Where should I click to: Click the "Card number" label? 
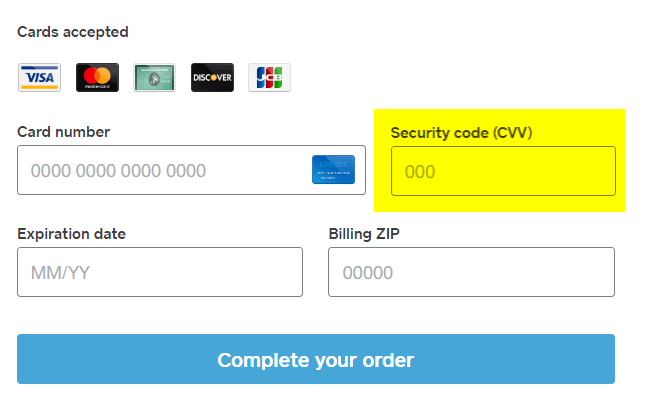64,132
